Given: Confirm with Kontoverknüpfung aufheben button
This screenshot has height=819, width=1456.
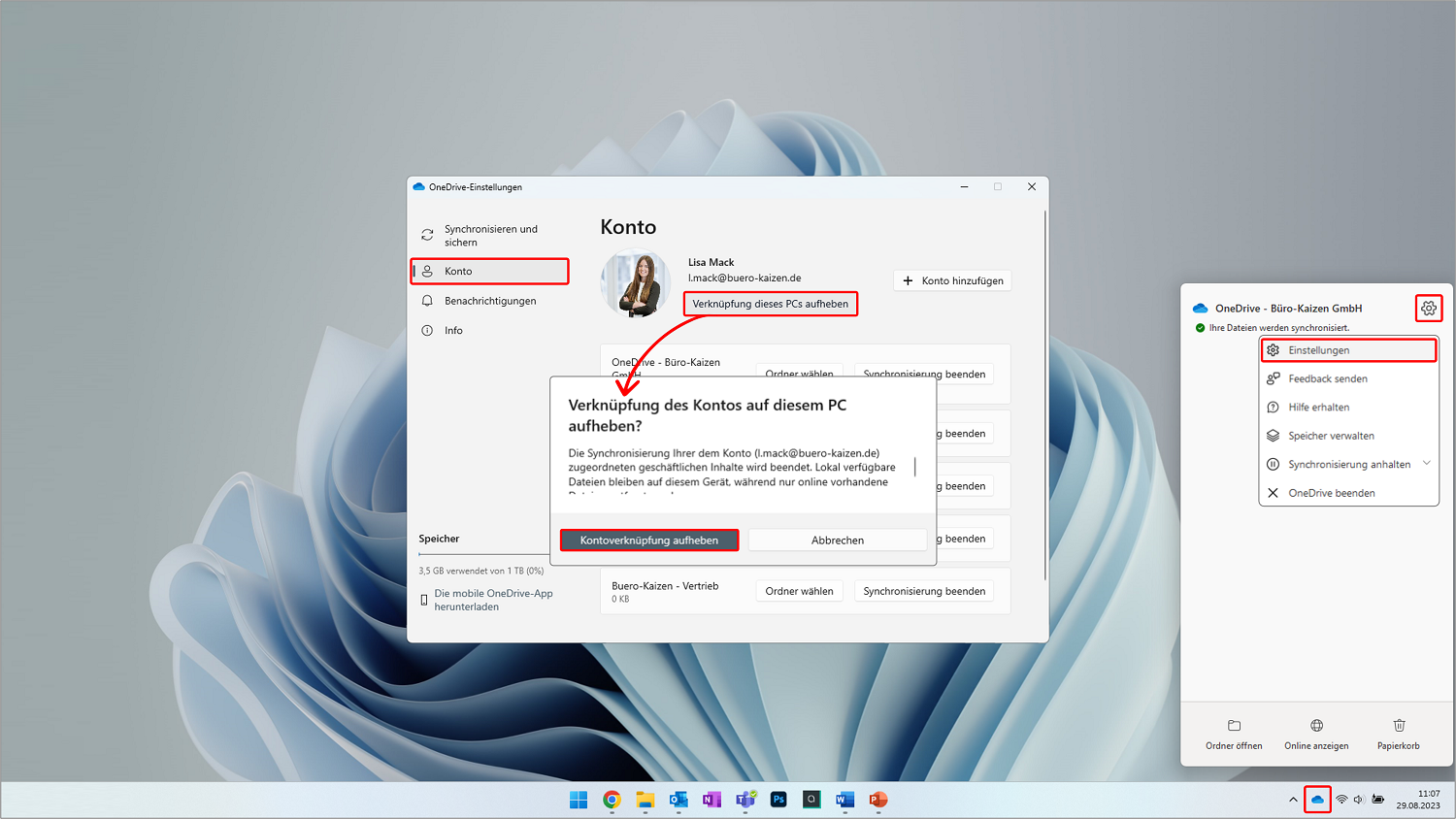Looking at the screenshot, I should 649,541.
